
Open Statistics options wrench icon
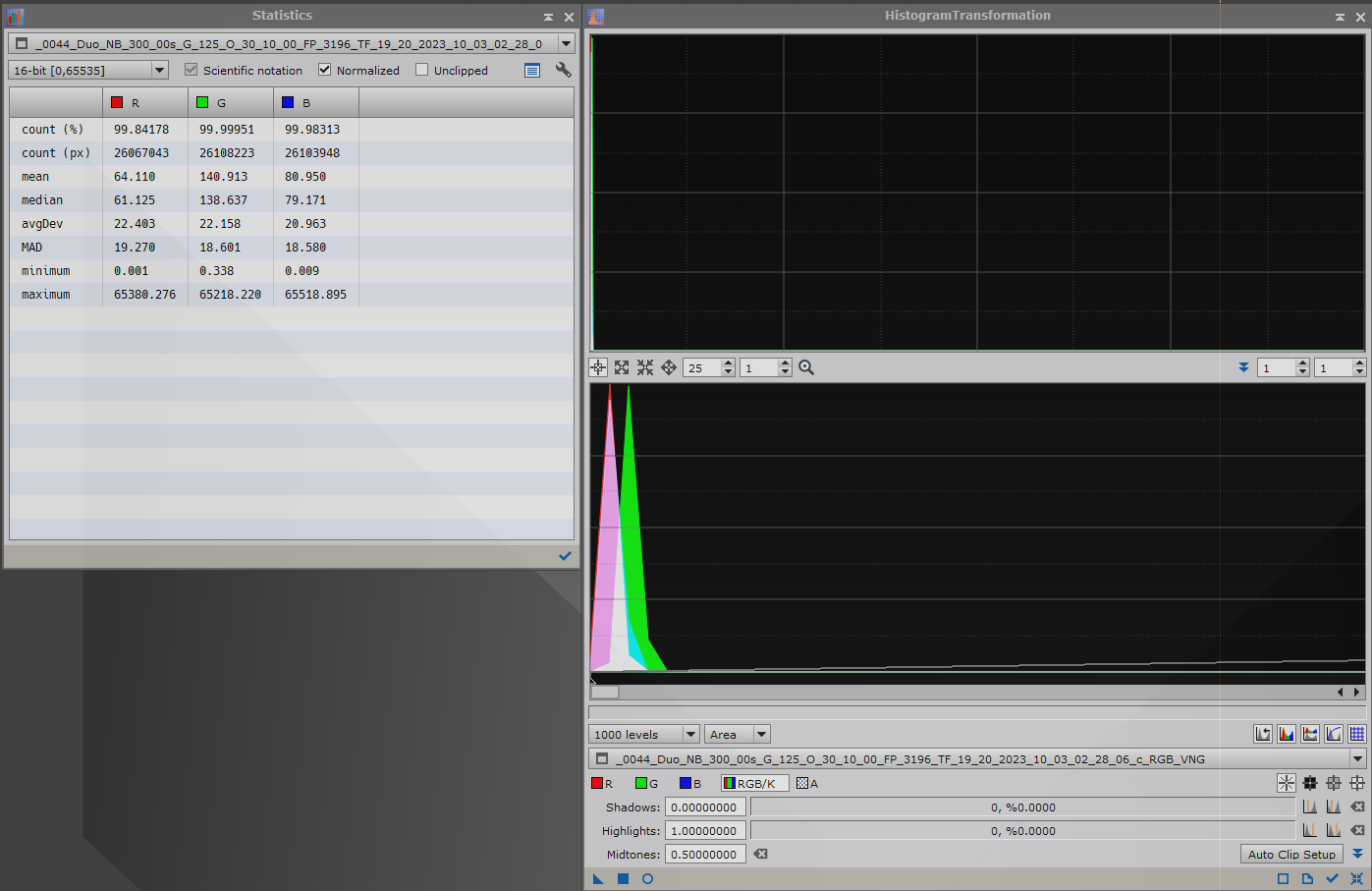tap(563, 70)
